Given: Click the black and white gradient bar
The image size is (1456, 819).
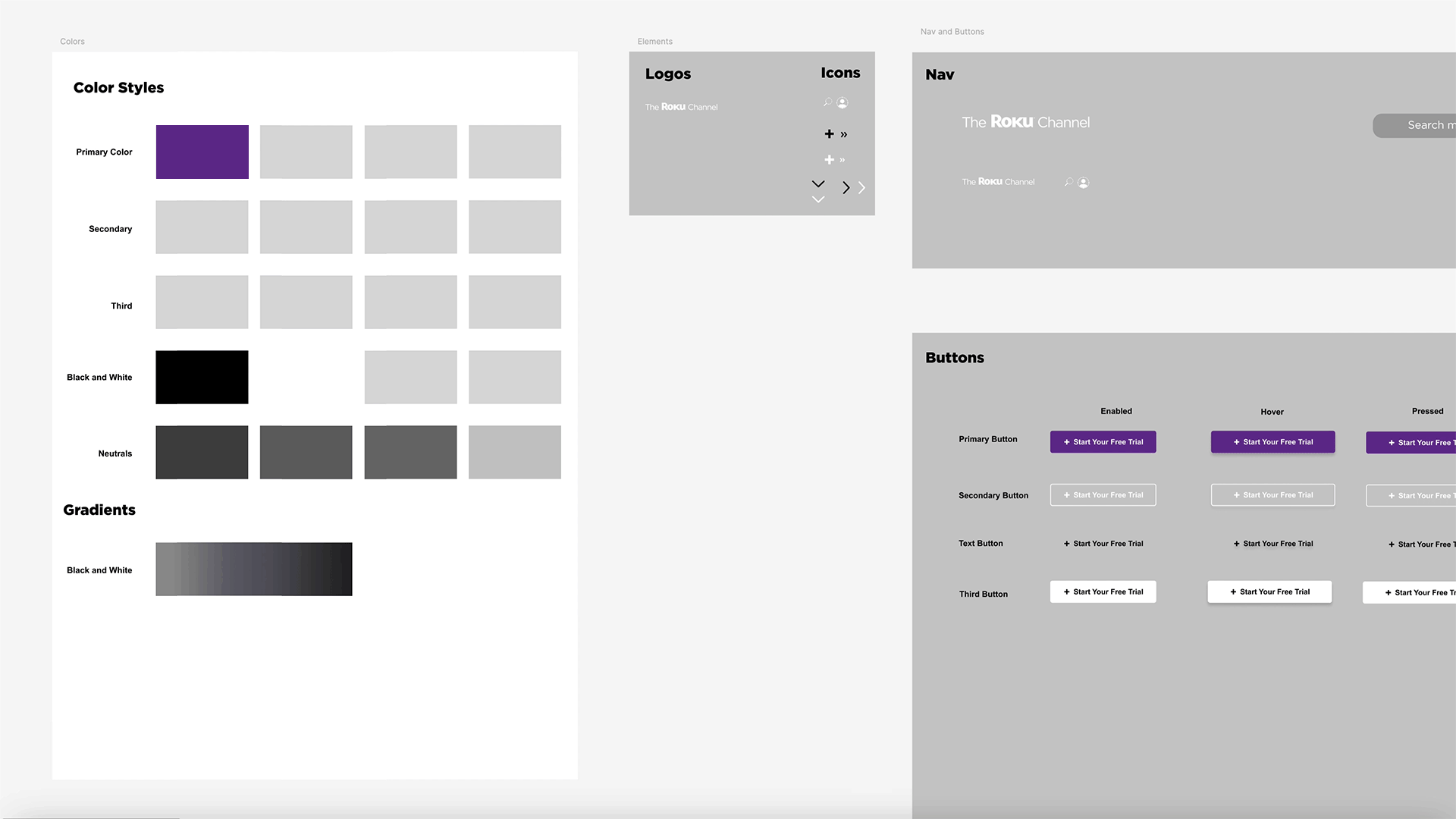Looking at the screenshot, I should [253, 569].
